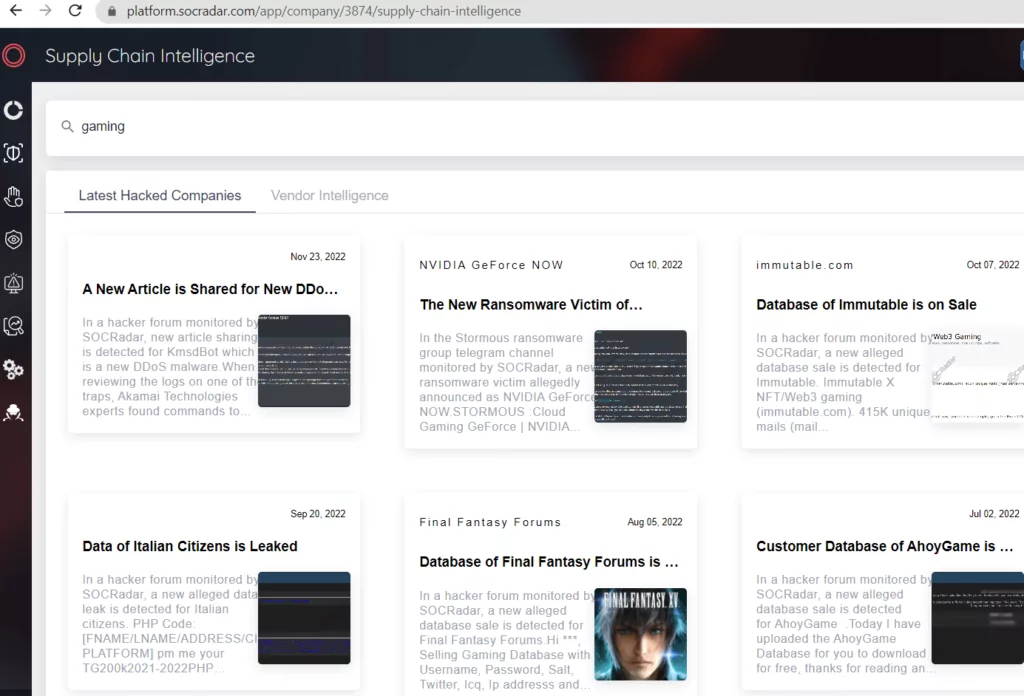This screenshot has width=1024, height=696.
Task: Click KmsdBot DDoS malware description text
Action: click(170, 367)
